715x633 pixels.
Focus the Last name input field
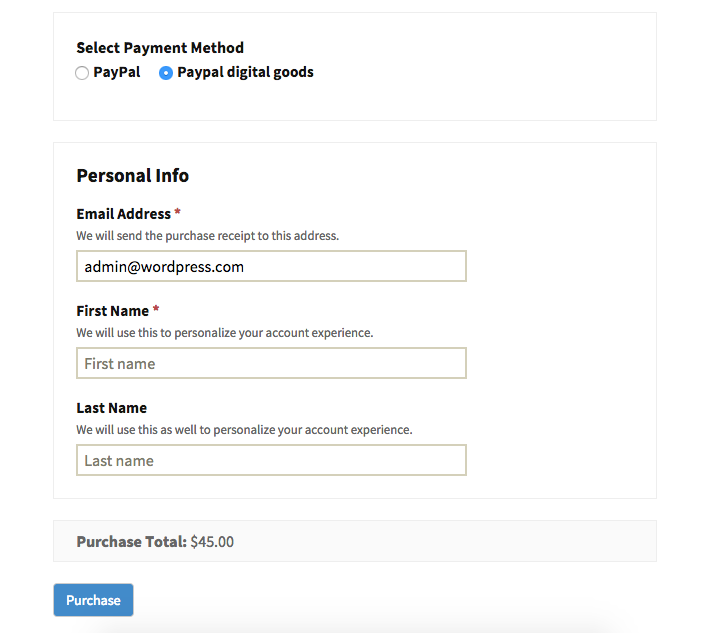click(x=271, y=460)
